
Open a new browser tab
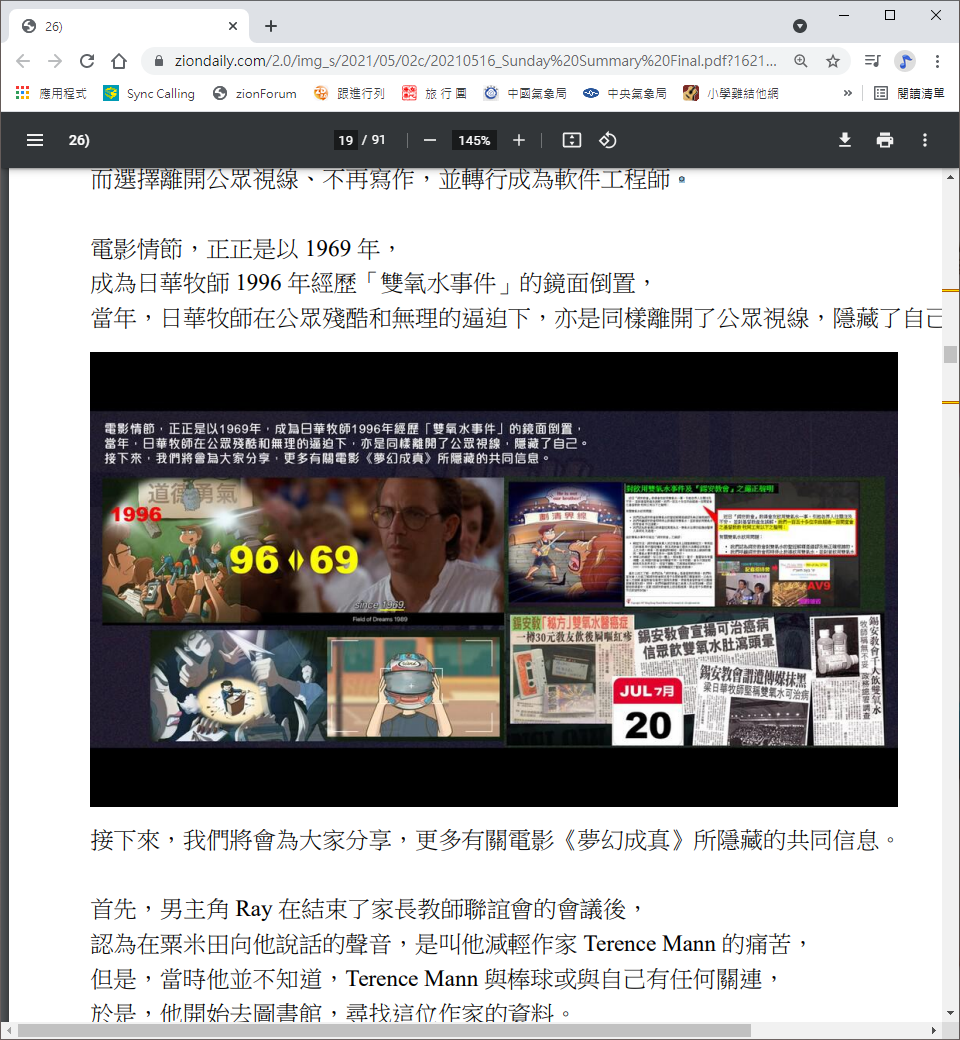(271, 26)
